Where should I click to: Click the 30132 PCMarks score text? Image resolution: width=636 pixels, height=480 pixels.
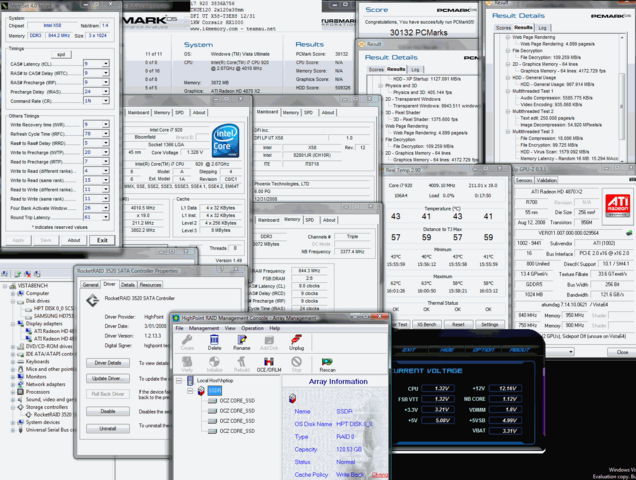point(419,32)
